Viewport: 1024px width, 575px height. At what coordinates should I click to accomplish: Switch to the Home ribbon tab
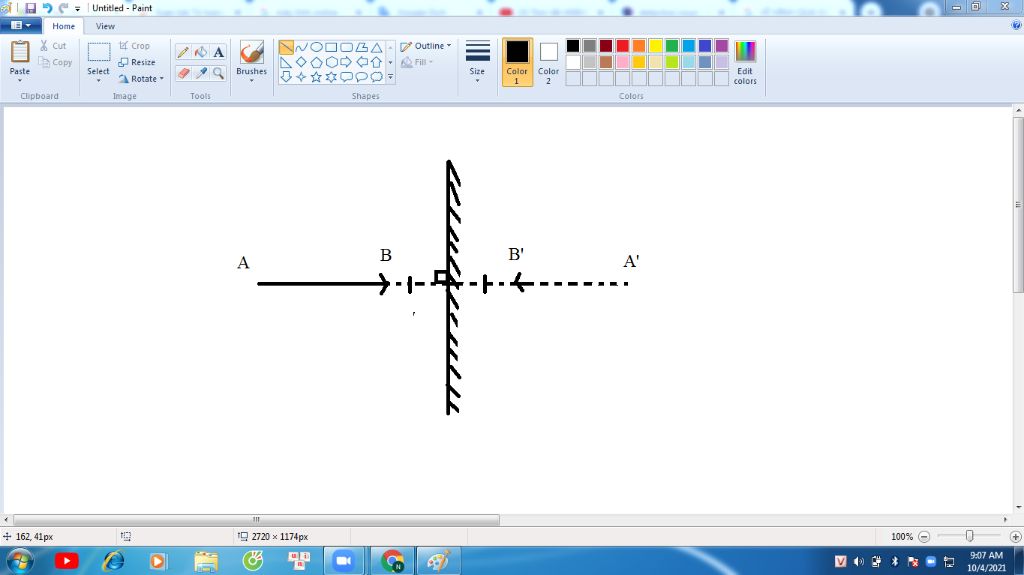[x=63, y=26]
